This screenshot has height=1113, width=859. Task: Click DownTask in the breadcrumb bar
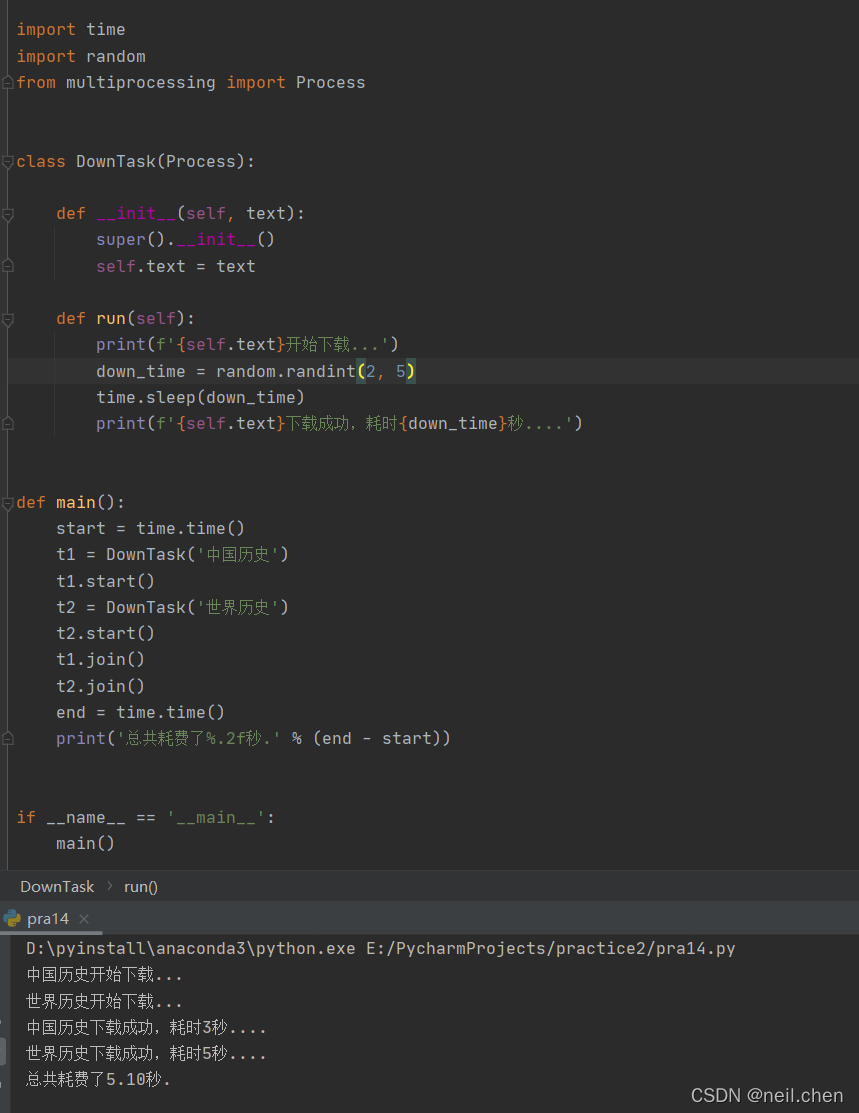(x=56, y=886)
